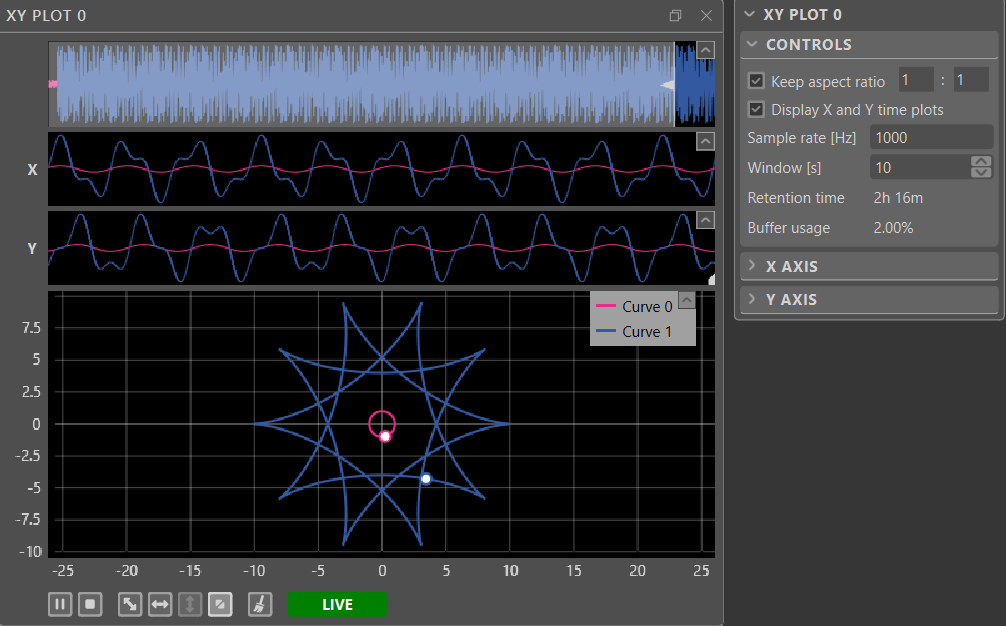The height and width of the screenshot is (626, 1006).
Task: Click the broom icon to clear plot
Action: 259,604
